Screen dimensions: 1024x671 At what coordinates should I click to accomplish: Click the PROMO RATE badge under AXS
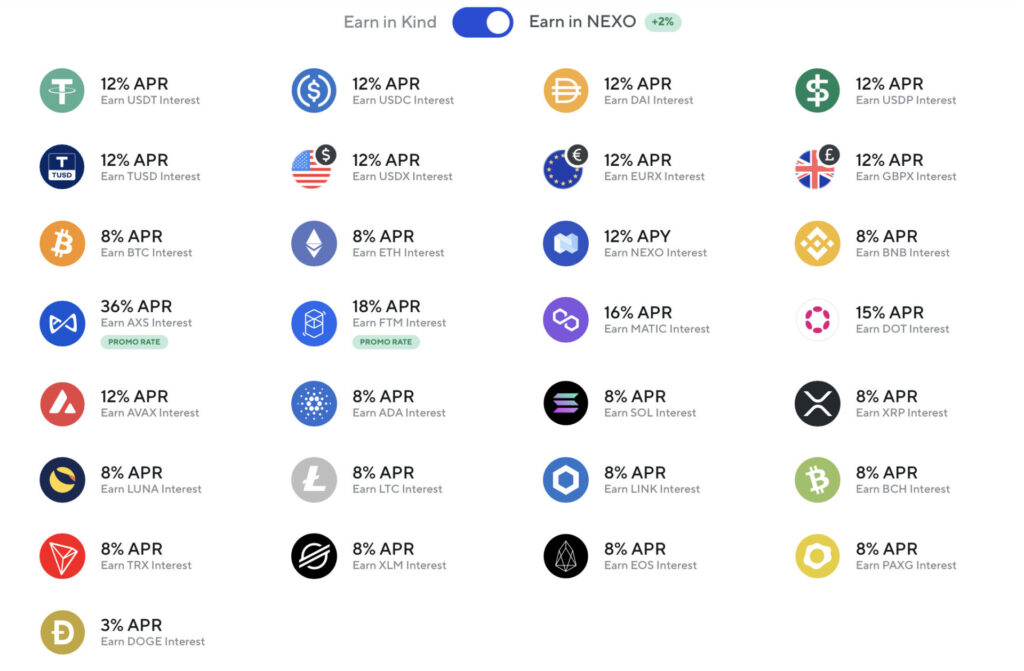[134, 342]
